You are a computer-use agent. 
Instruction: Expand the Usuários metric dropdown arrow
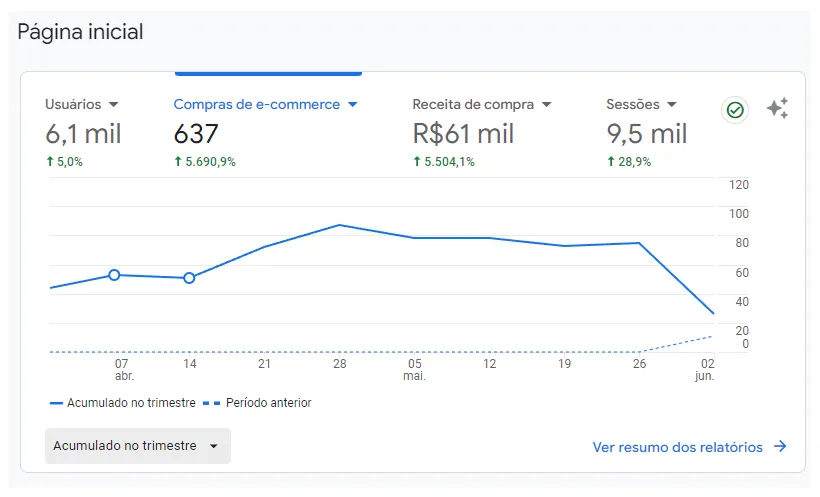click(113, 105)
